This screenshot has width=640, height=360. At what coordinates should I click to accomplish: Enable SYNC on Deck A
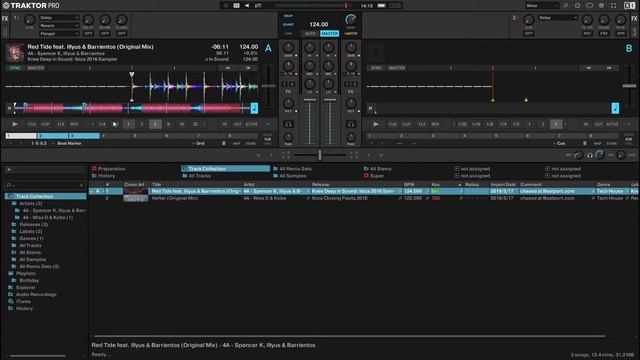point(16,68)
